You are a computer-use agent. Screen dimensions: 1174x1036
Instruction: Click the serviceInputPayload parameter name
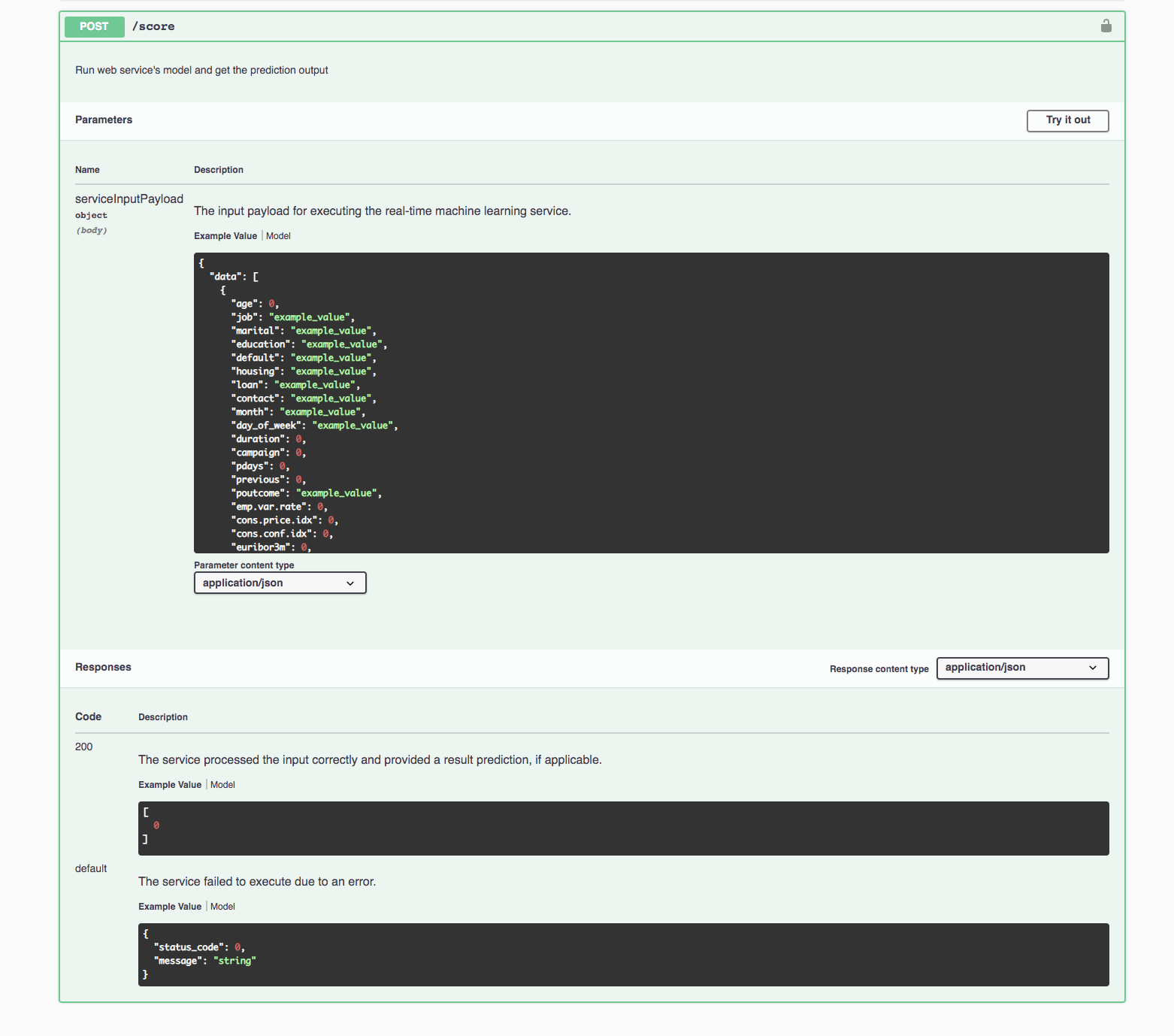coord(129,198)
